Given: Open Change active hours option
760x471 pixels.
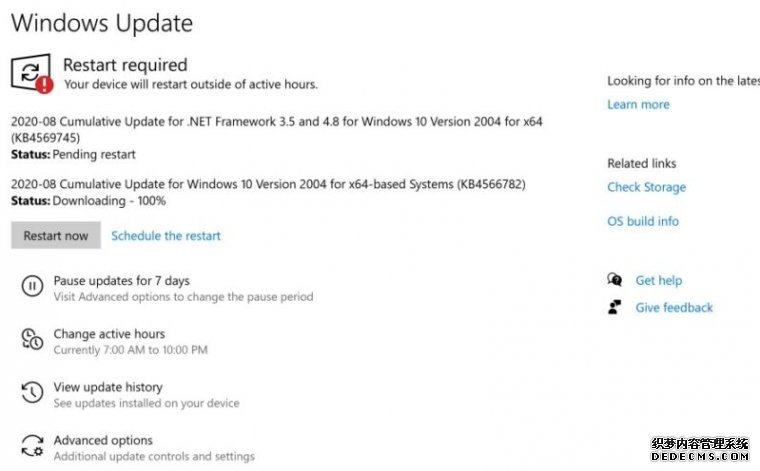Looking at the screenshot, I should [x=109, y=334].
